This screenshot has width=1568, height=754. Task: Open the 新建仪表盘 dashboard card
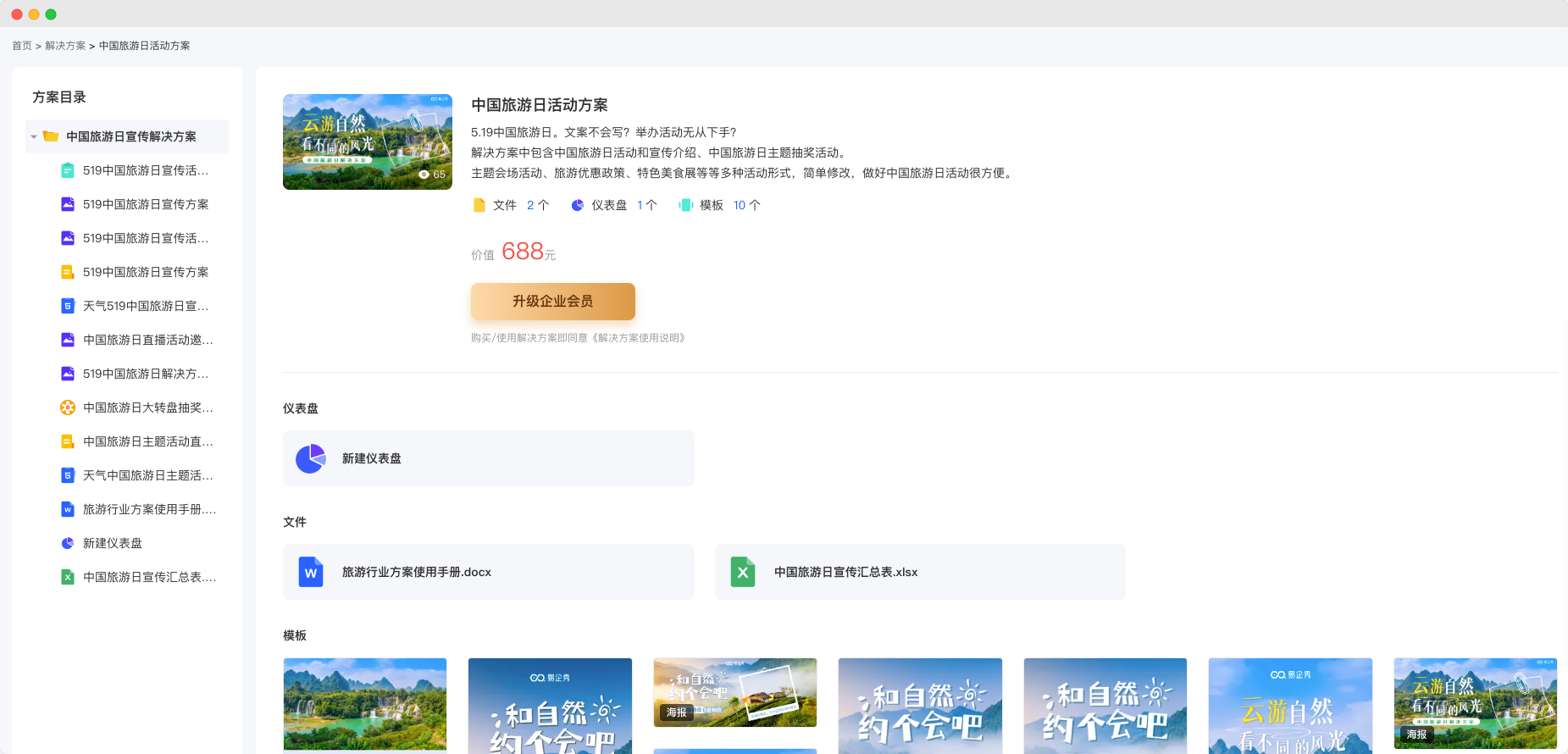point(489,458)
